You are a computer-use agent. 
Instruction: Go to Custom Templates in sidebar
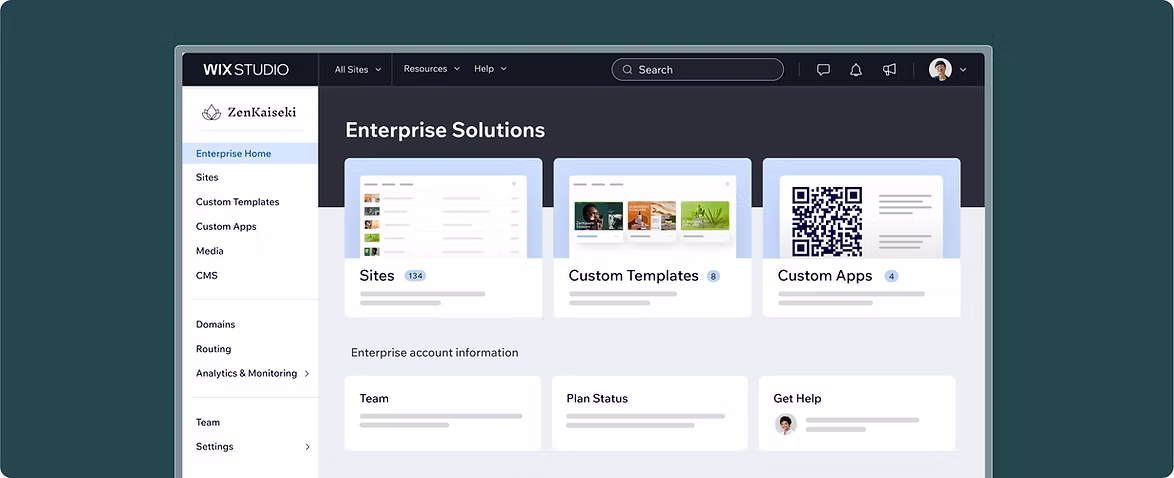(x=237, y=202)
